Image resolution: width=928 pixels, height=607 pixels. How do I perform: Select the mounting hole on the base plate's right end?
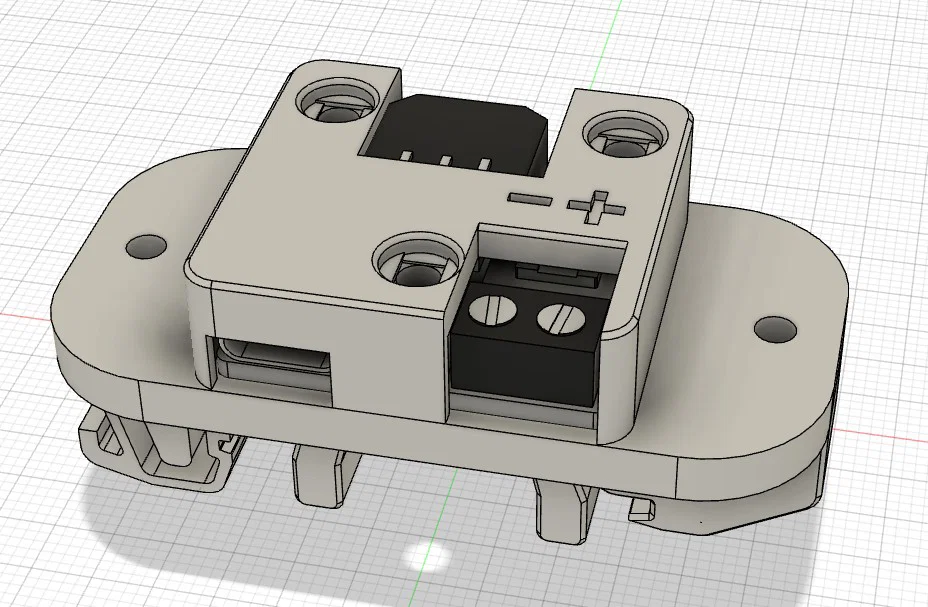pyautogui.click(x=775, y=328)
